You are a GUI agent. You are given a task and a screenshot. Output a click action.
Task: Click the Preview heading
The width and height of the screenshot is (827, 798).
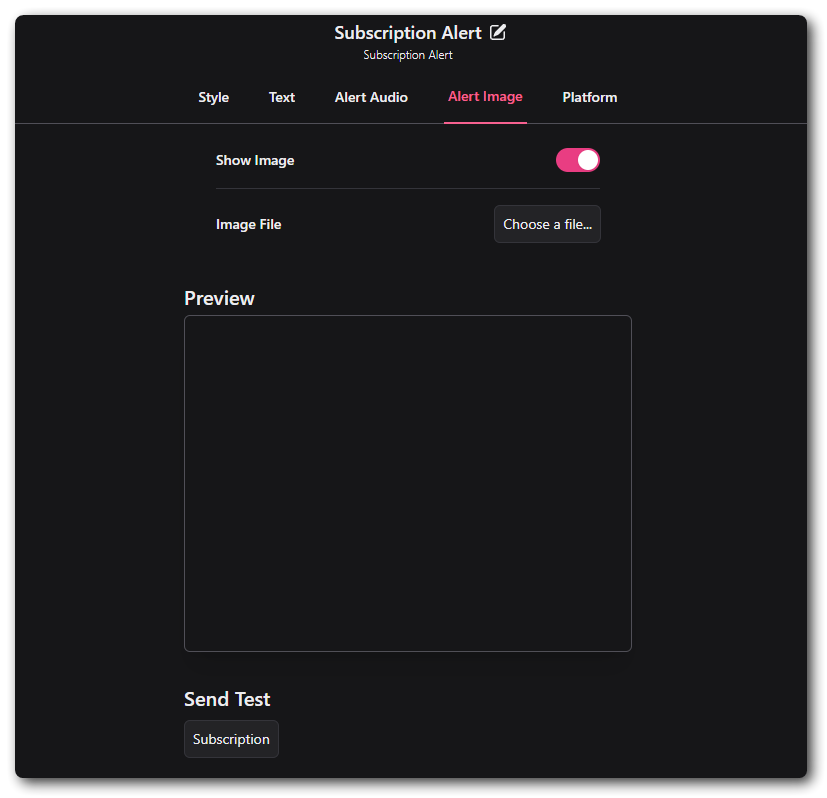point(219,298)
